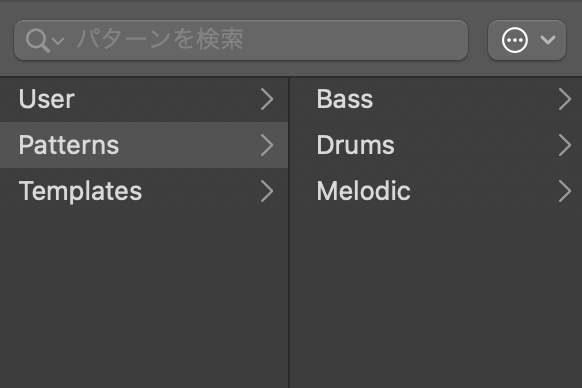Click the pattern search field

coord(241,40)
